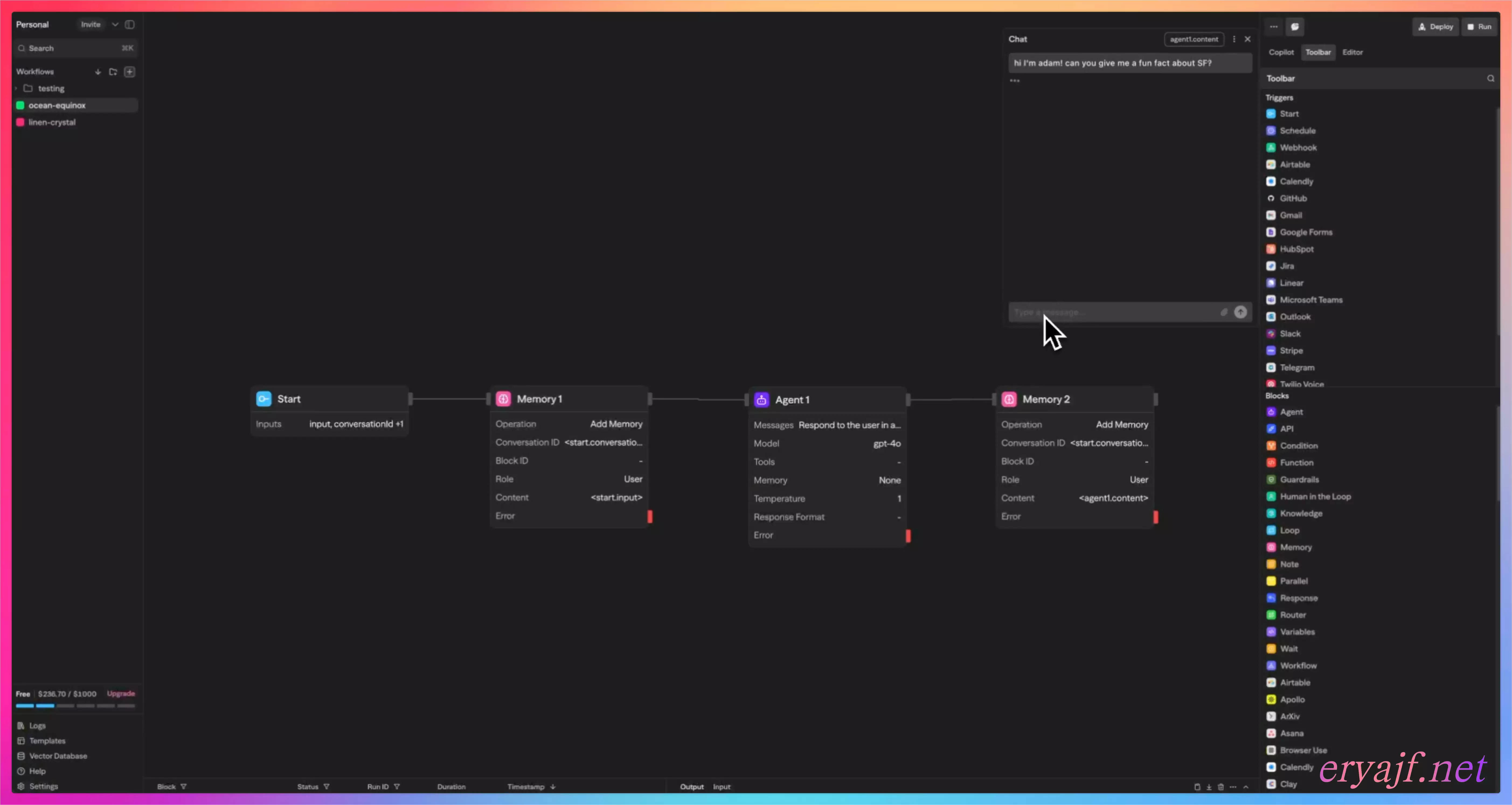This screenshot has height=805, width=1512.
Task: Switch to the Editor tab
Action: tap(1352, 52)
